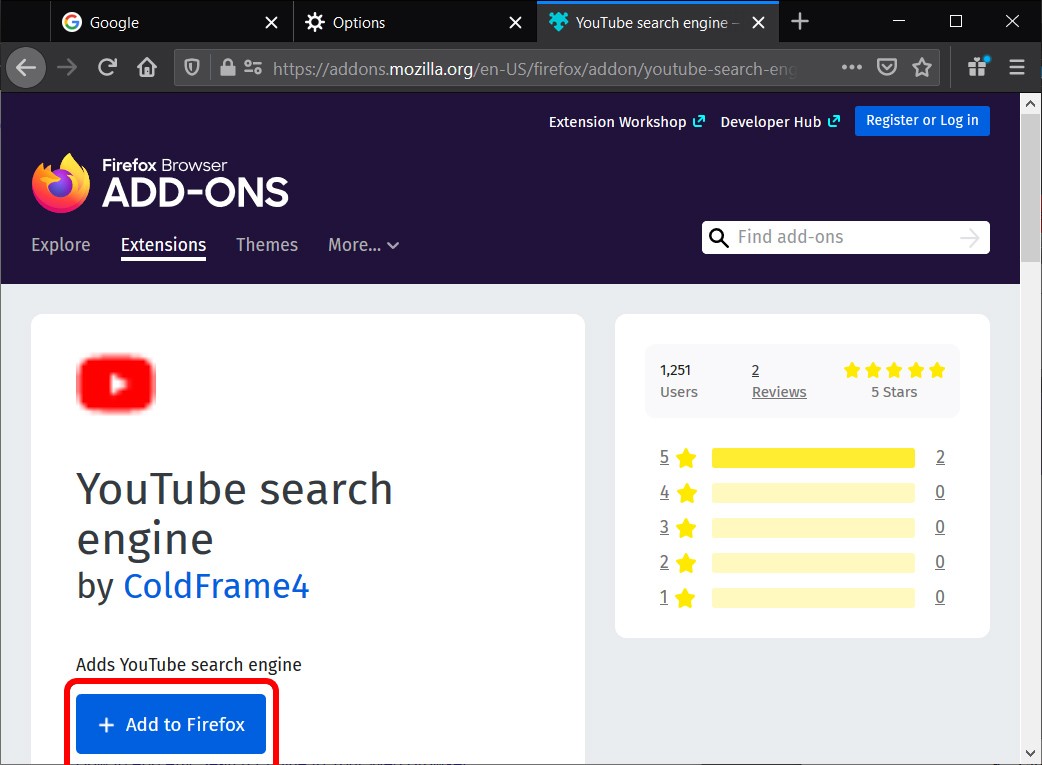The image size is (1042, 765).
Task: Click page scrollbar up arrow
Action: [1030, 104]
